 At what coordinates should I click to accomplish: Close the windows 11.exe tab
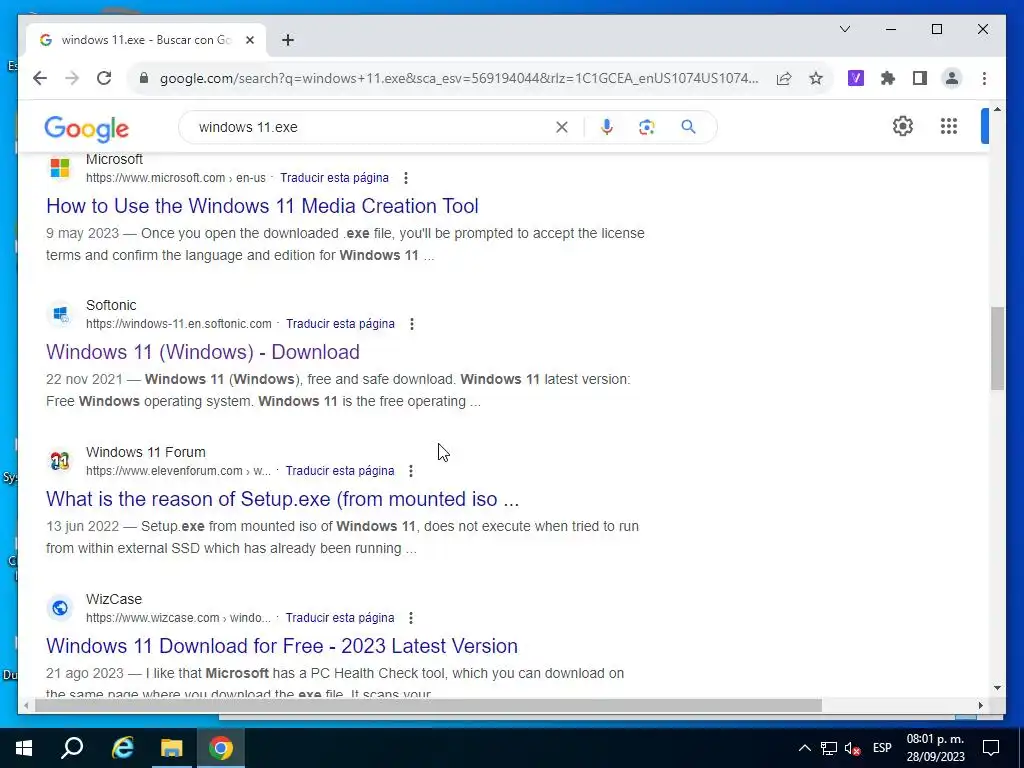point(249,40)
